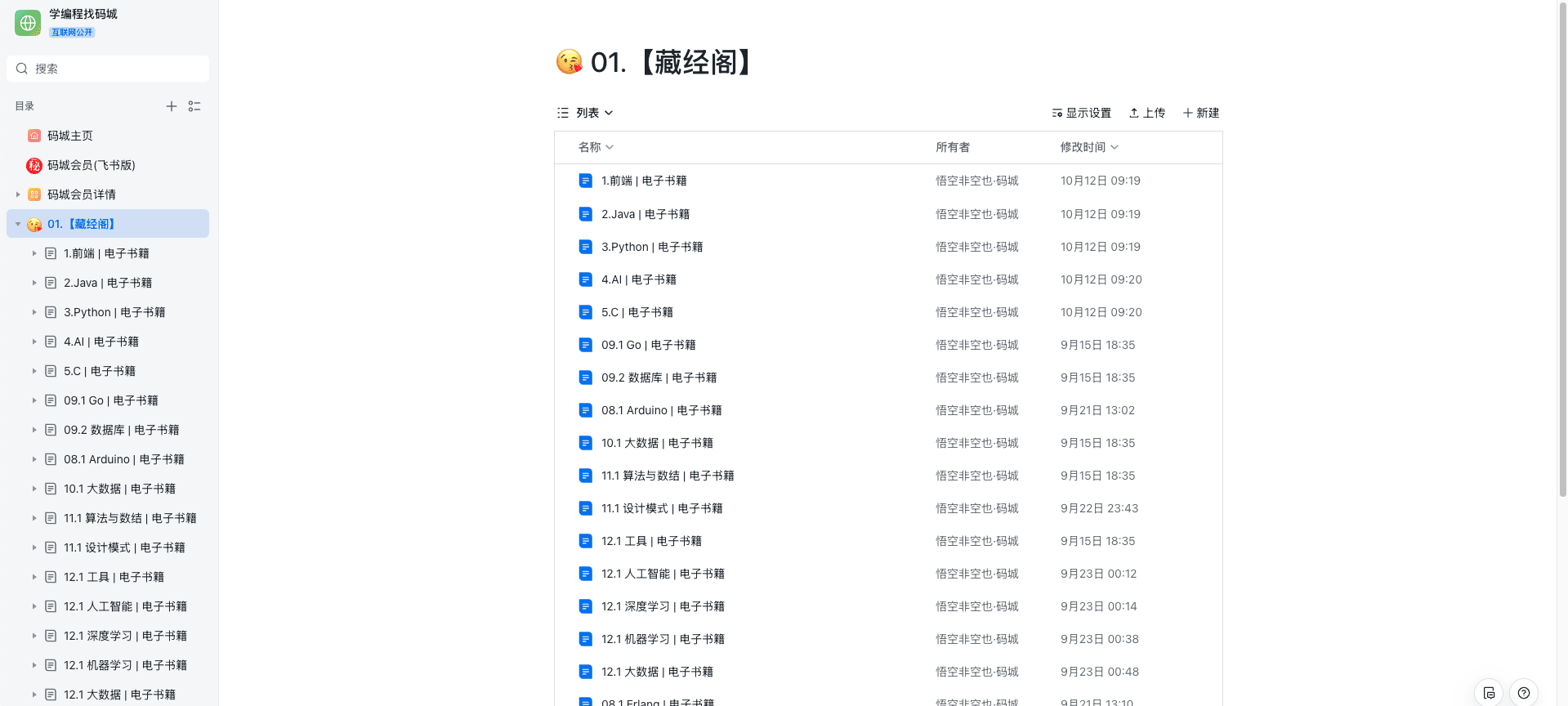Click the help question-mark icon at bottom right
The image size is (1568, 706).
tap(1524, 693)
